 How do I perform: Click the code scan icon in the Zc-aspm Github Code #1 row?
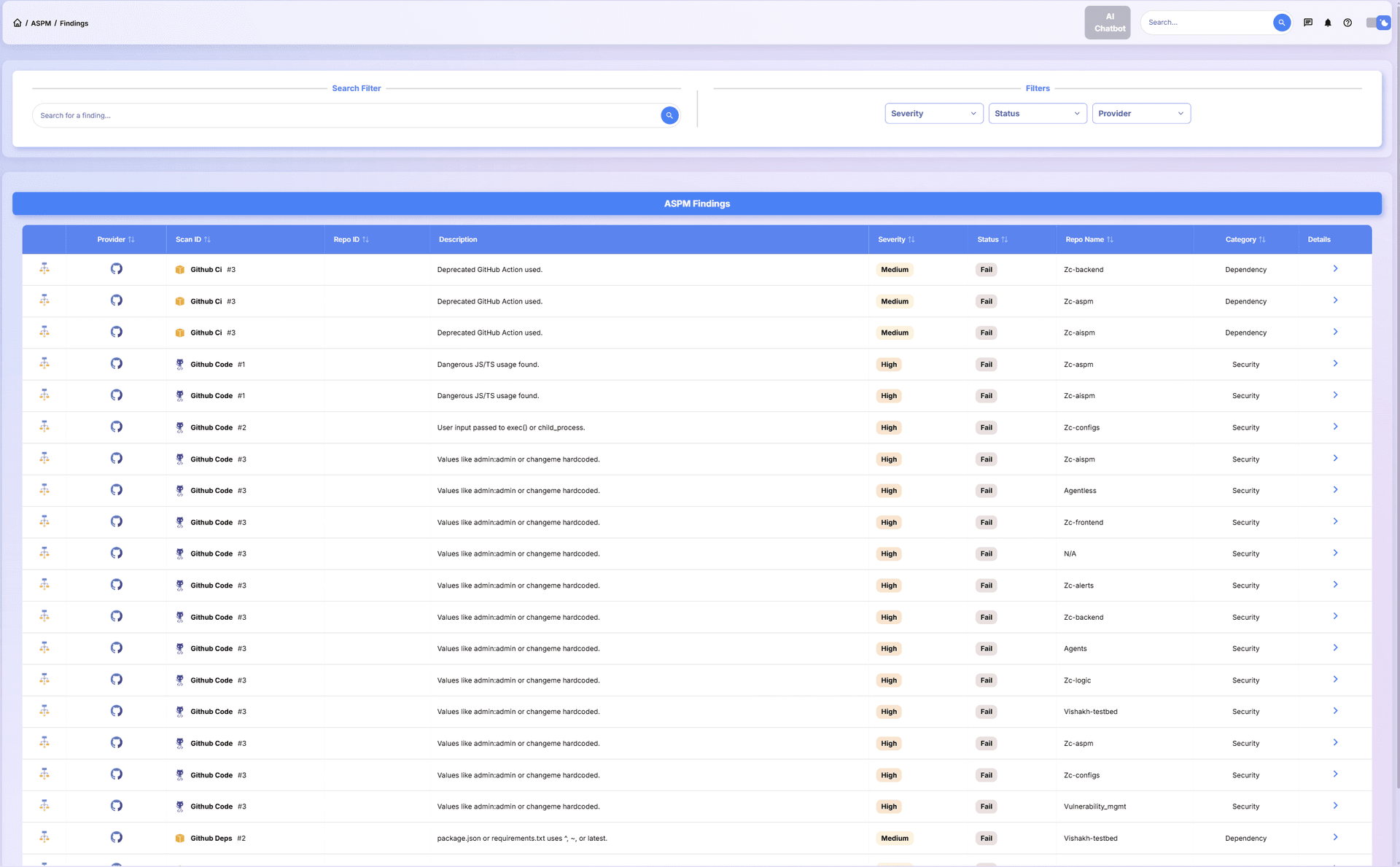(180, 365)
